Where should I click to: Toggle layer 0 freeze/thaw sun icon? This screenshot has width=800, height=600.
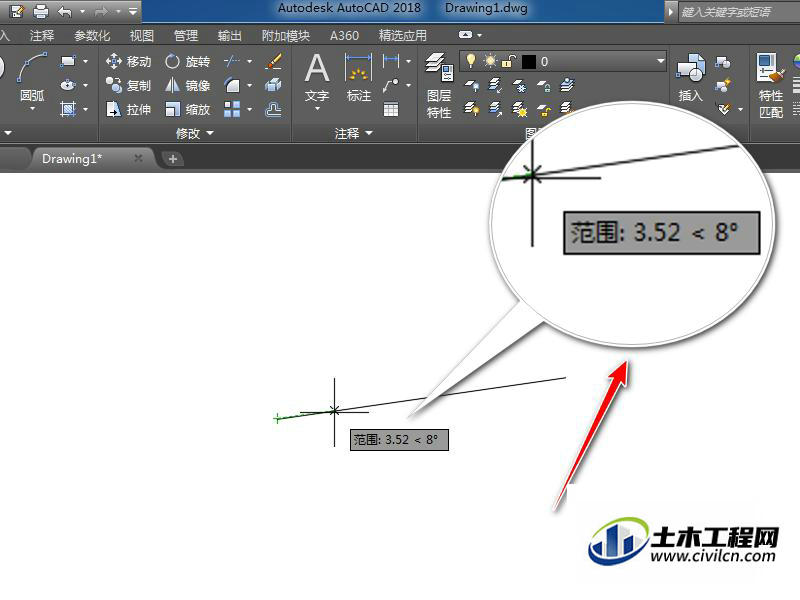(490, 61)
